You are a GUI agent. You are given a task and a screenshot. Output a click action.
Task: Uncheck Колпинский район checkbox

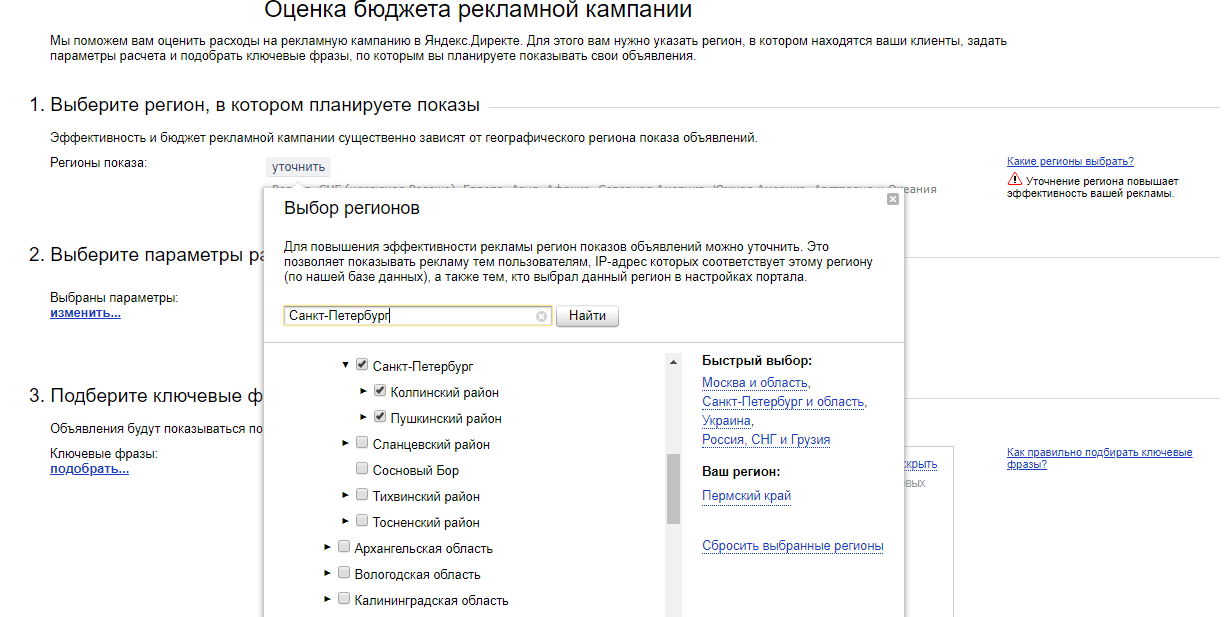[380, 392]
